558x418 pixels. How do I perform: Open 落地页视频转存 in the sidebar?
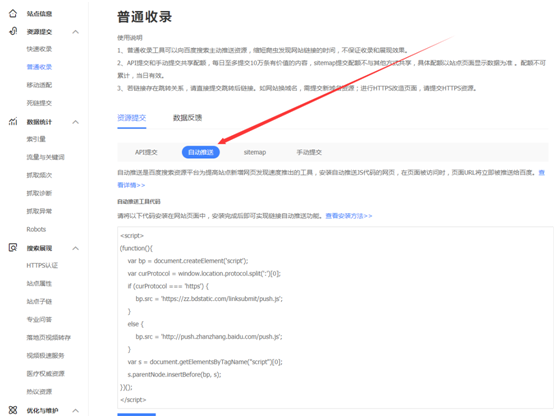(x=48, y=338)
